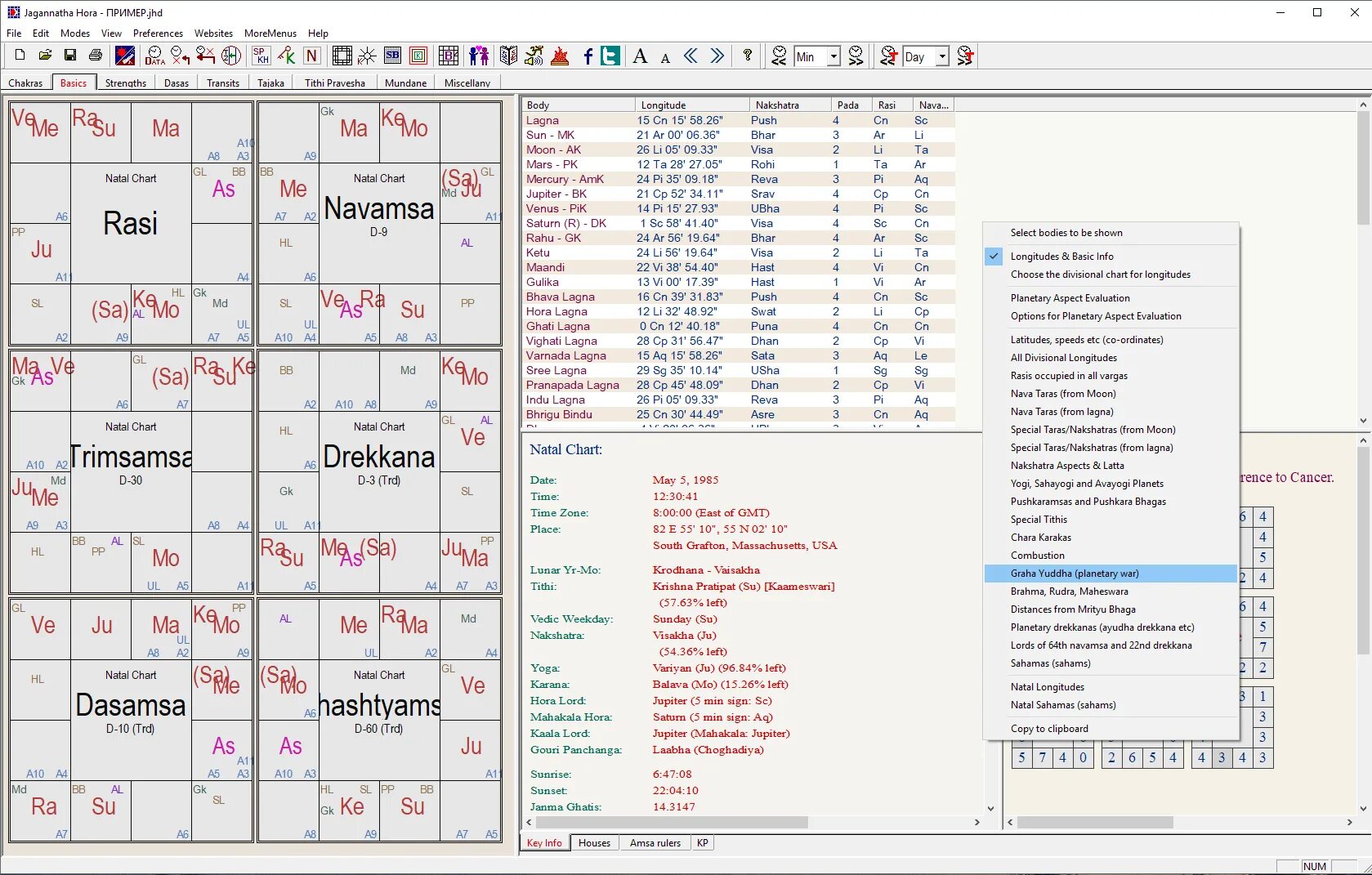Image resolution: width=1372 pixels, height=875 pixels.
Task: Click the red fire homam icon
Action: pos(560,56)
